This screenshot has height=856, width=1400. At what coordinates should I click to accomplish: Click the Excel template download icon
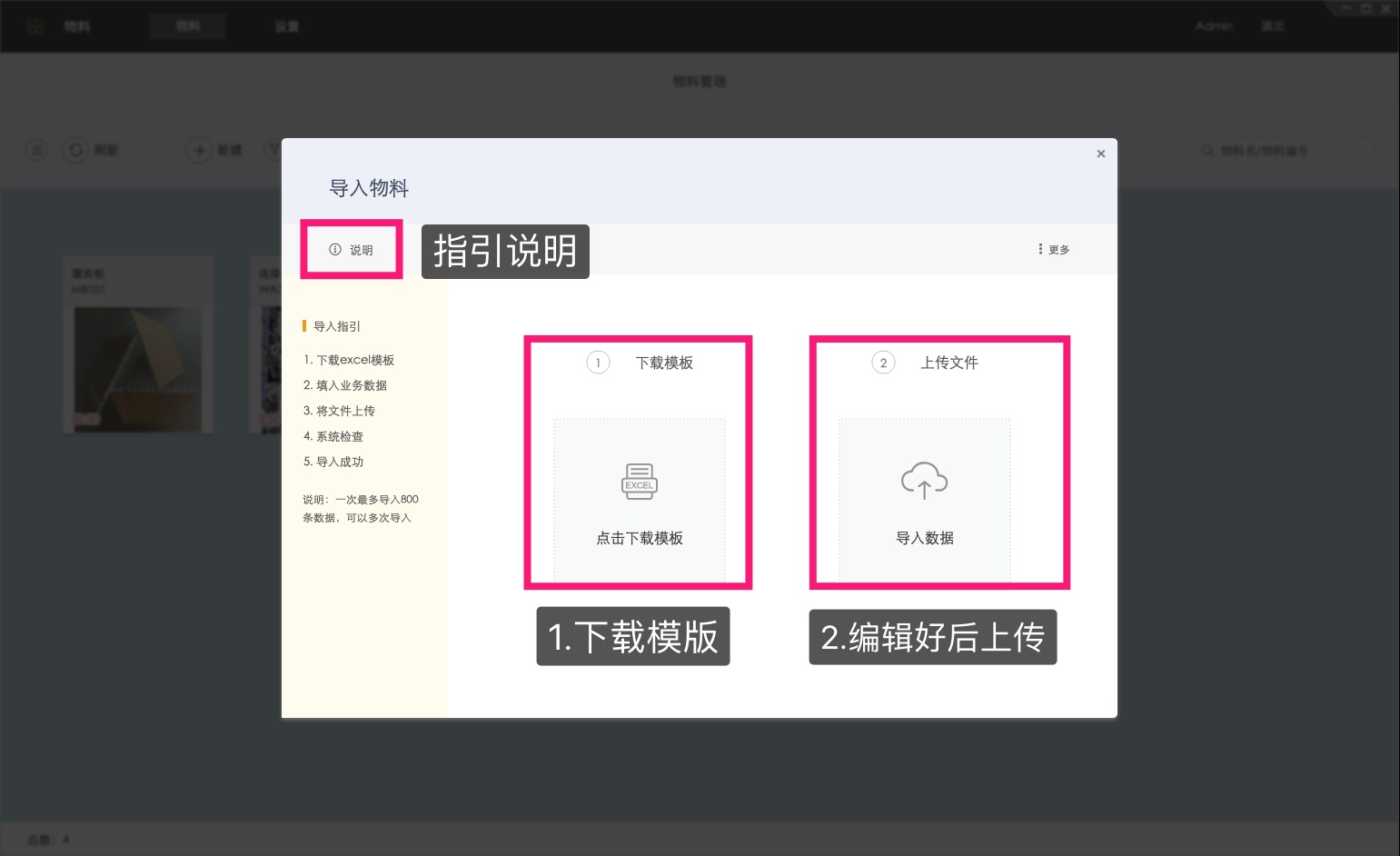coord(639,482)
